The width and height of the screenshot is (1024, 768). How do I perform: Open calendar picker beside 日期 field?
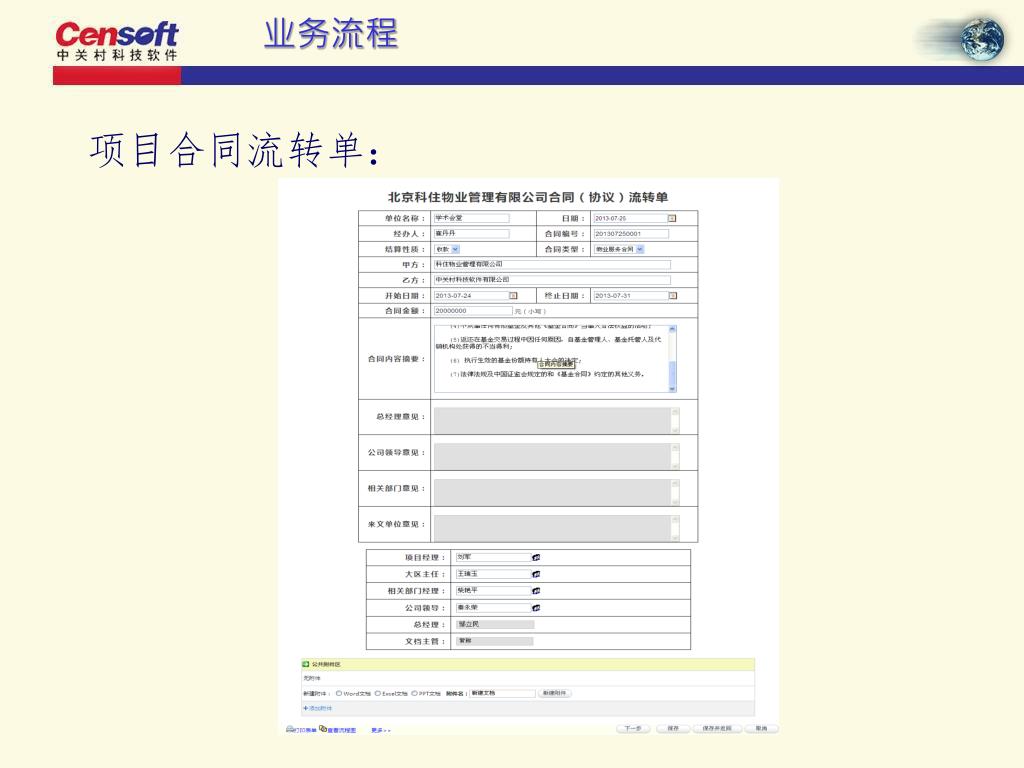tap(671, 218)
